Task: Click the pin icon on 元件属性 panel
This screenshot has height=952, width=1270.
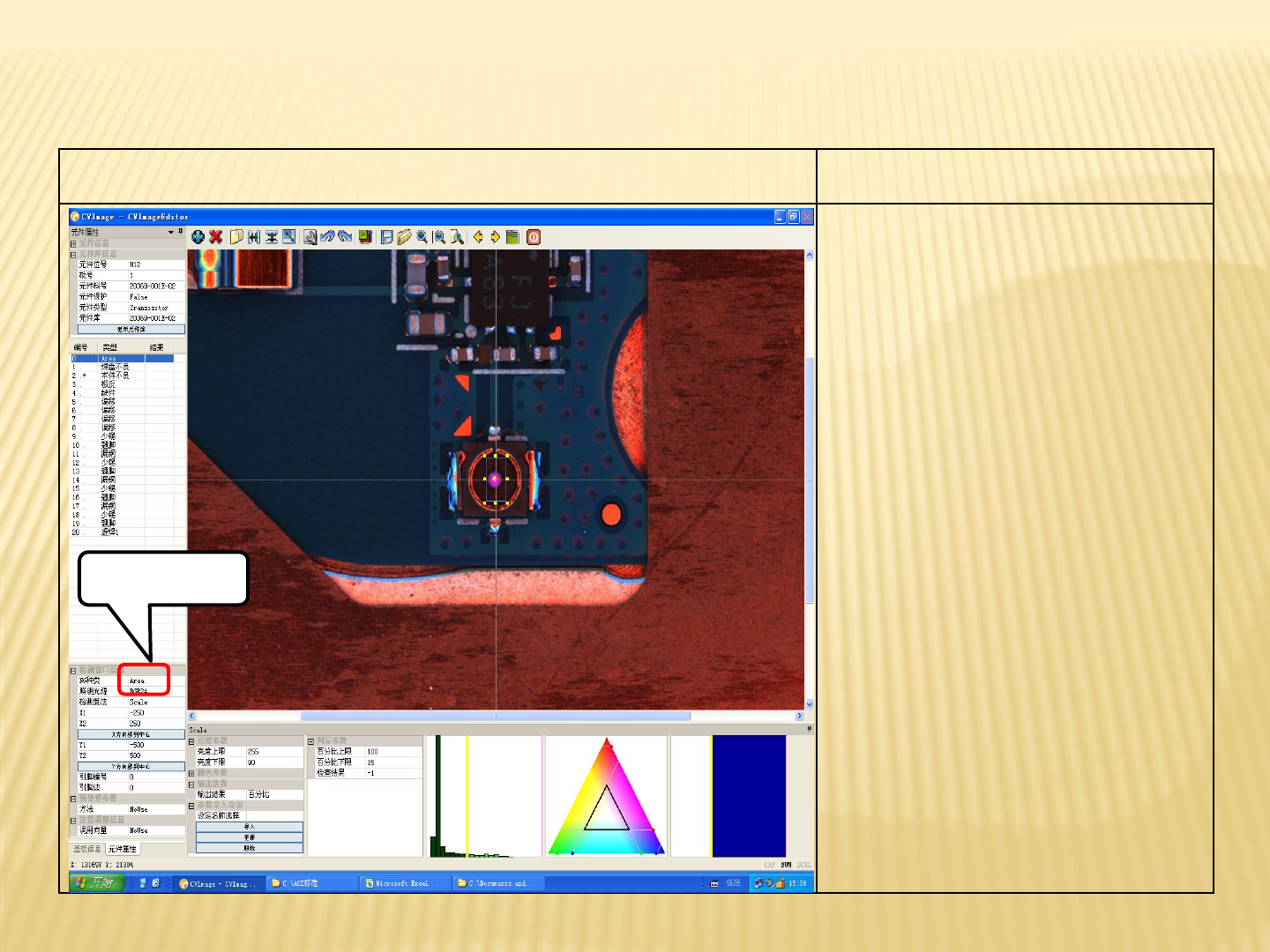Action: pyautogui.click(x=181, y=232)
